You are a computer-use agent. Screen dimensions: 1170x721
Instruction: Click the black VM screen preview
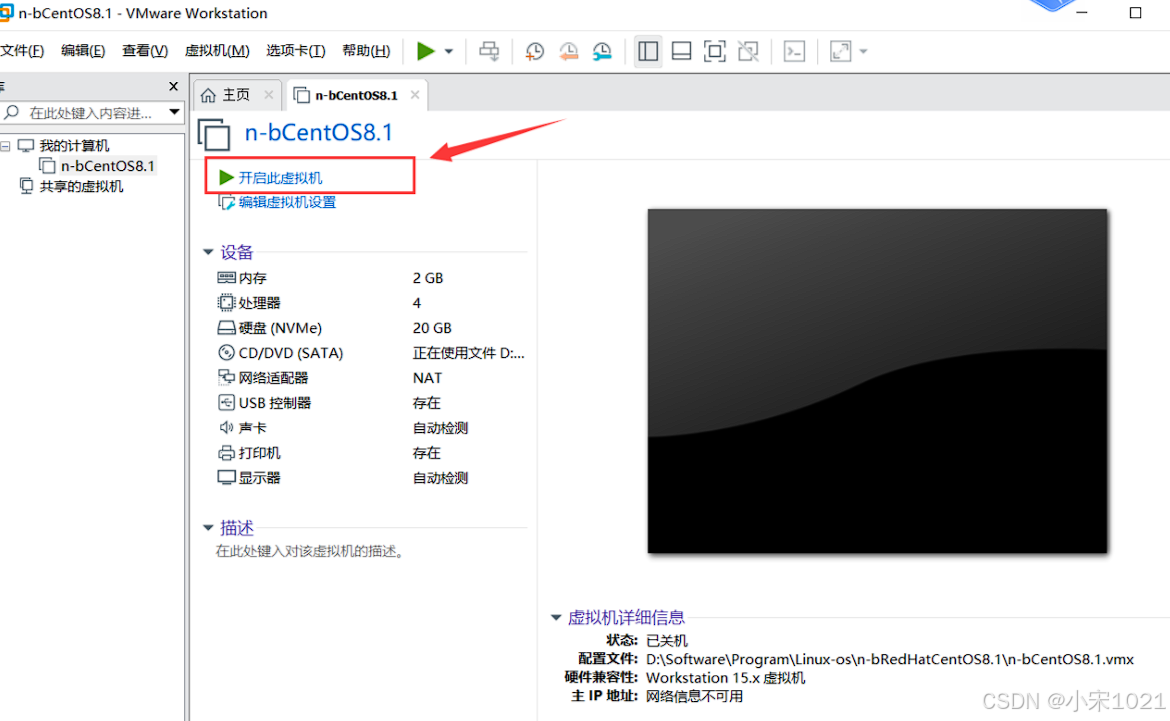pyautogui.click(x=877, y=381)
